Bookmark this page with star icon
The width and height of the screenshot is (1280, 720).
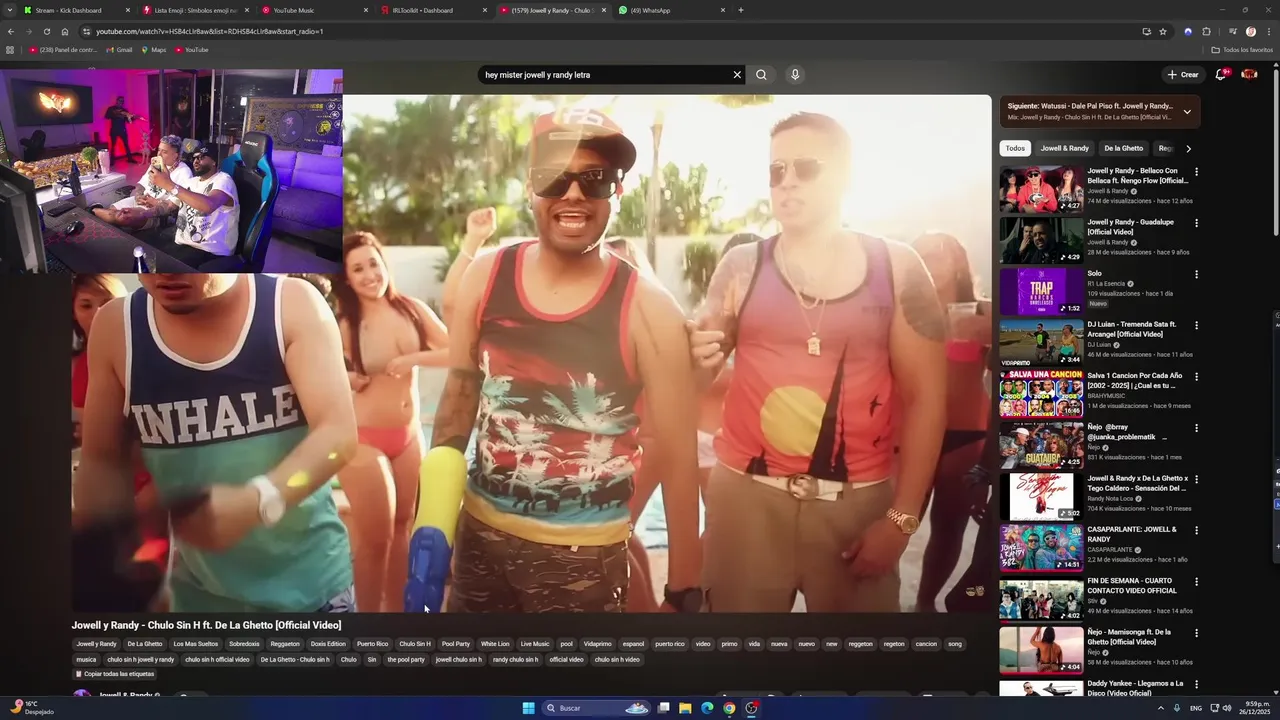1163,31
